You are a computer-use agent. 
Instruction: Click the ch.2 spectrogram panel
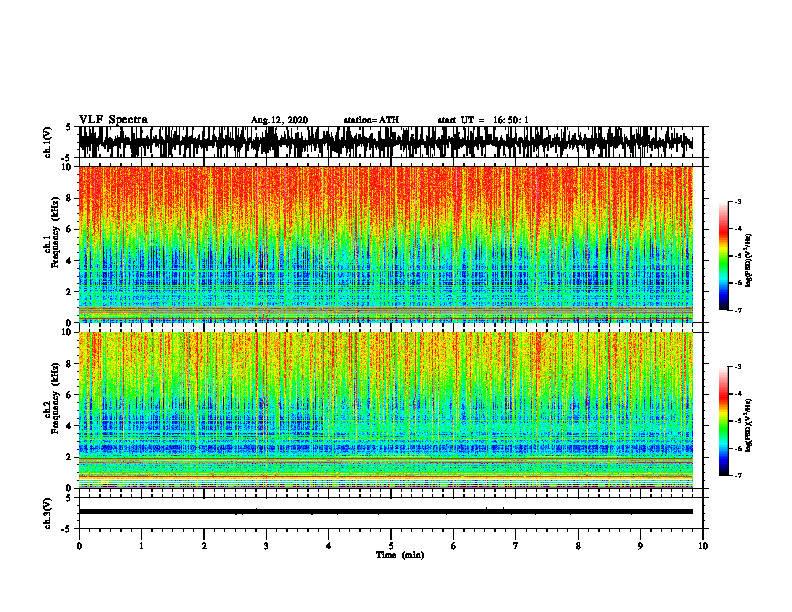(x=386, y=410)
